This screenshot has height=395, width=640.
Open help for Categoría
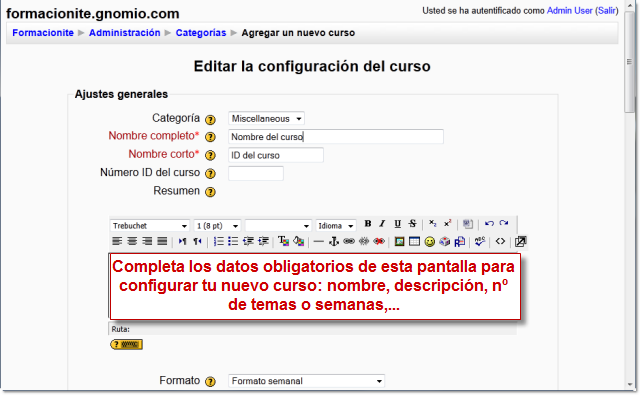pos(210,120)
